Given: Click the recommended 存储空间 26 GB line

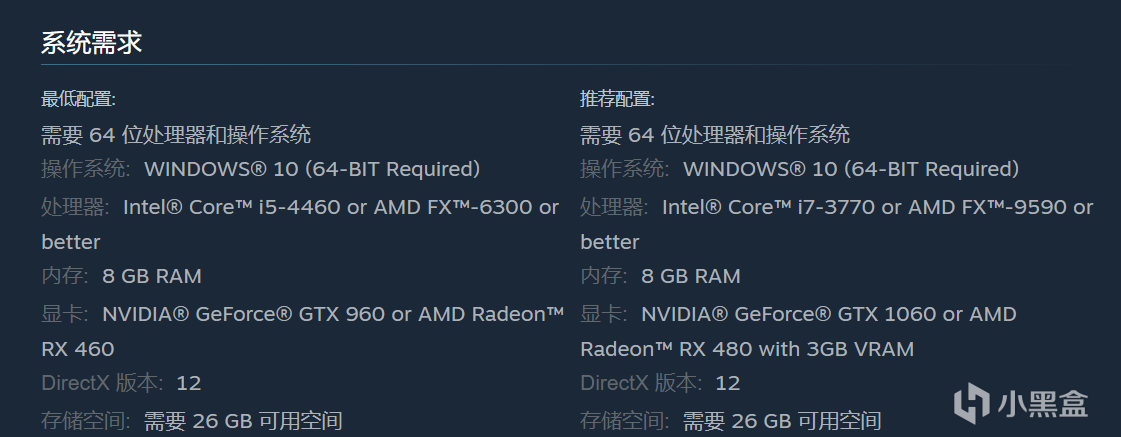Looking at the screenshot, I should (731, 421).
